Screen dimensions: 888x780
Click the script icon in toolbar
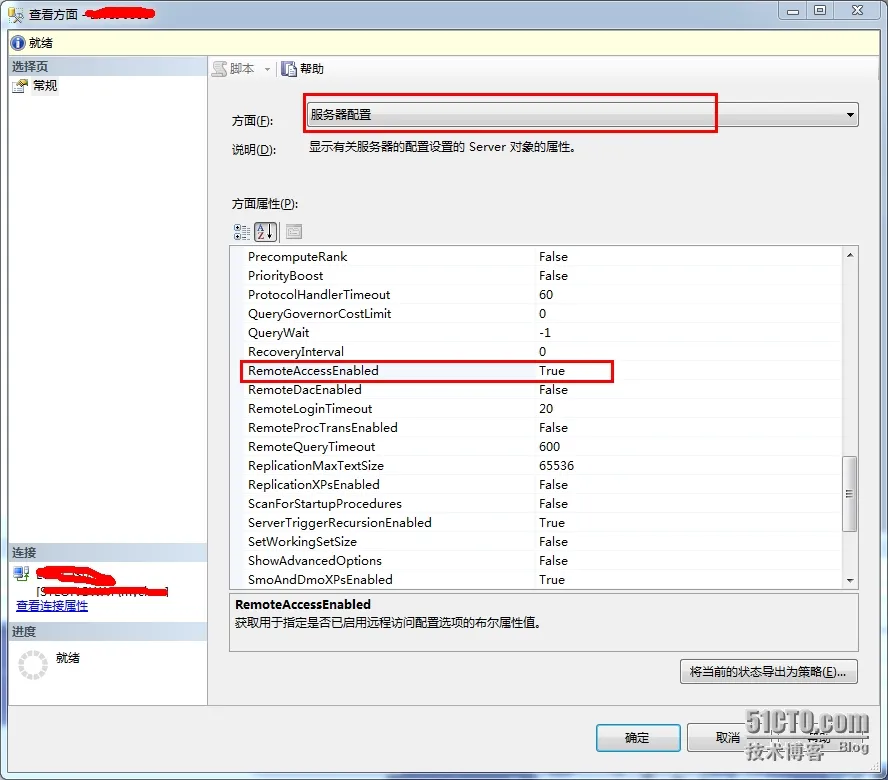219,69
